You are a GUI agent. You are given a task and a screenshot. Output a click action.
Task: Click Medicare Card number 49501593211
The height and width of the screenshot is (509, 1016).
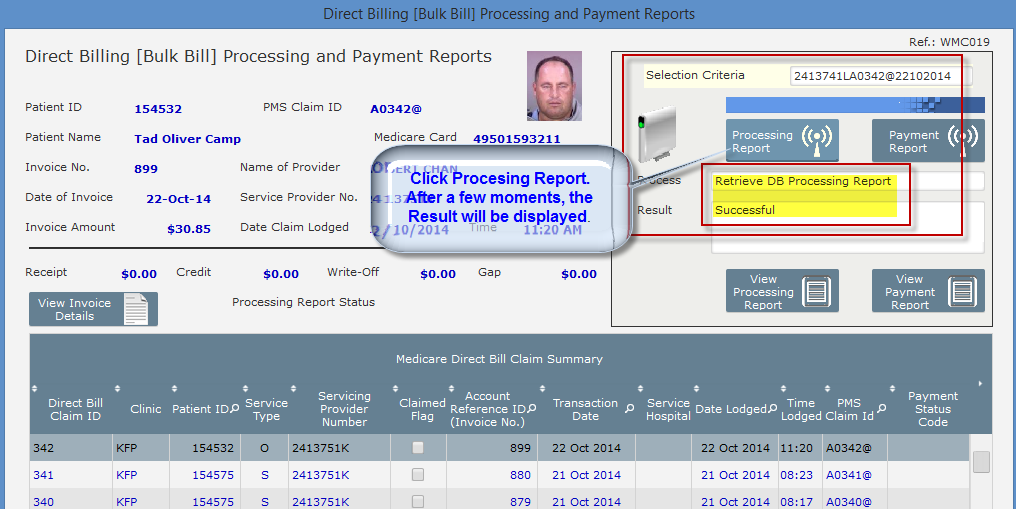(516, 139)
